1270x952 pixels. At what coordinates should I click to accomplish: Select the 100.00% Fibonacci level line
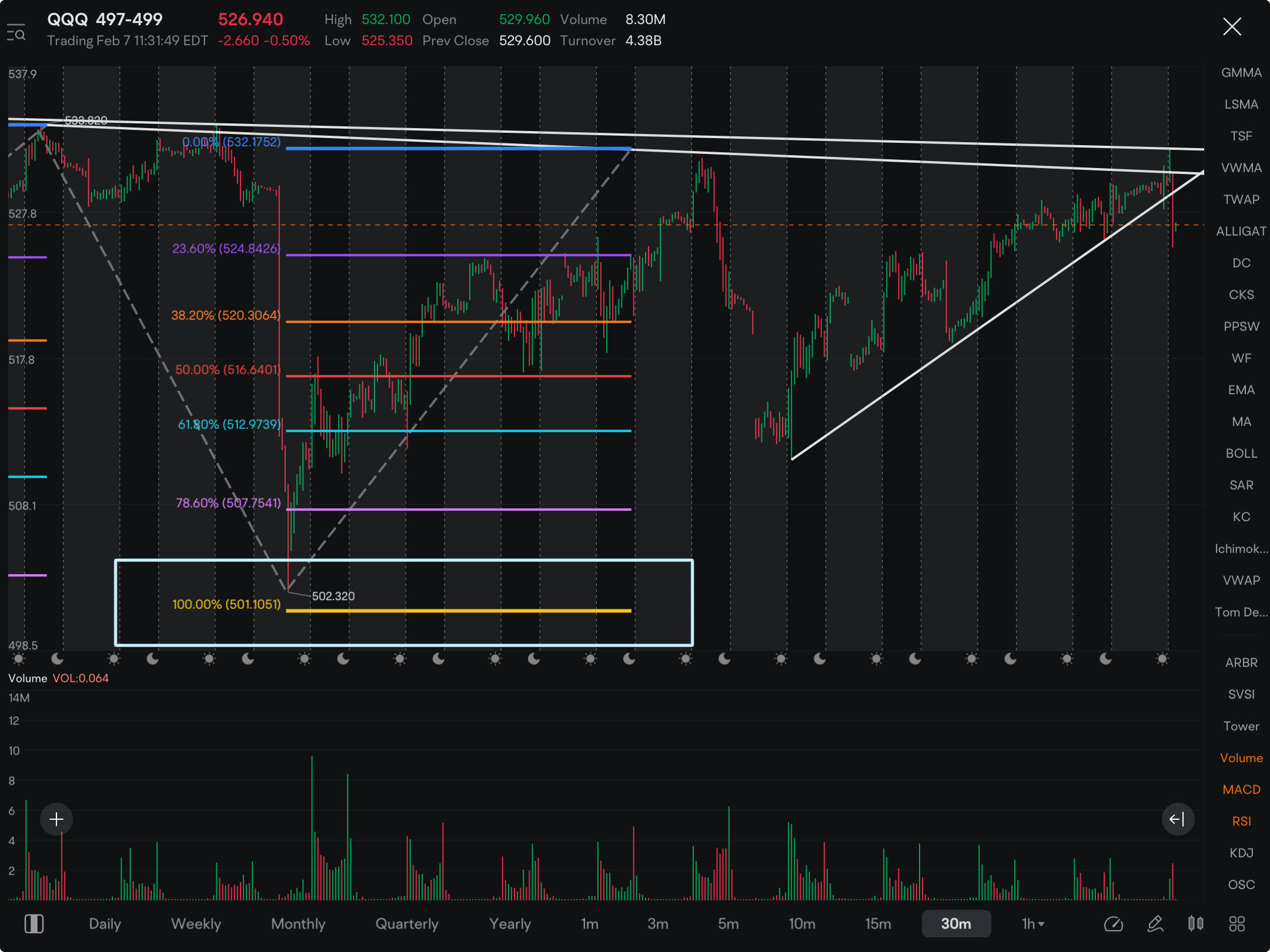(x=459, y=611)
